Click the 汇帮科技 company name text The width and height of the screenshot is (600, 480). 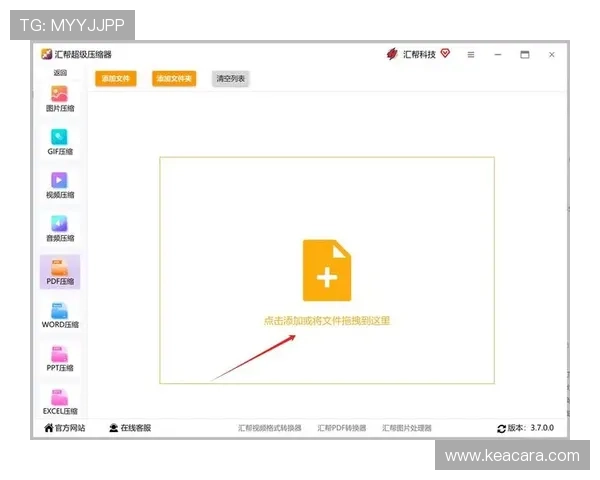click(419, 54)
